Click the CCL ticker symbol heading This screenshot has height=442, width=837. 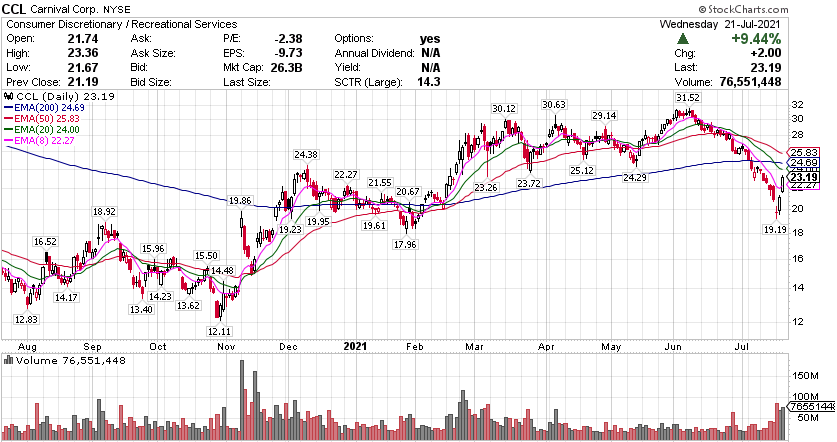15,9
